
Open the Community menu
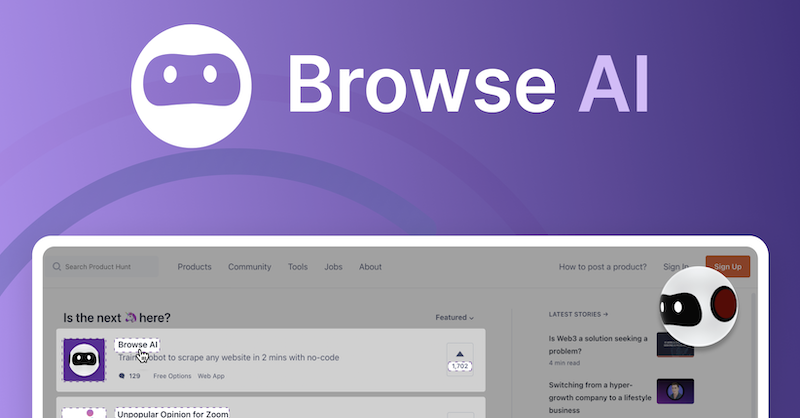point(249,266)
